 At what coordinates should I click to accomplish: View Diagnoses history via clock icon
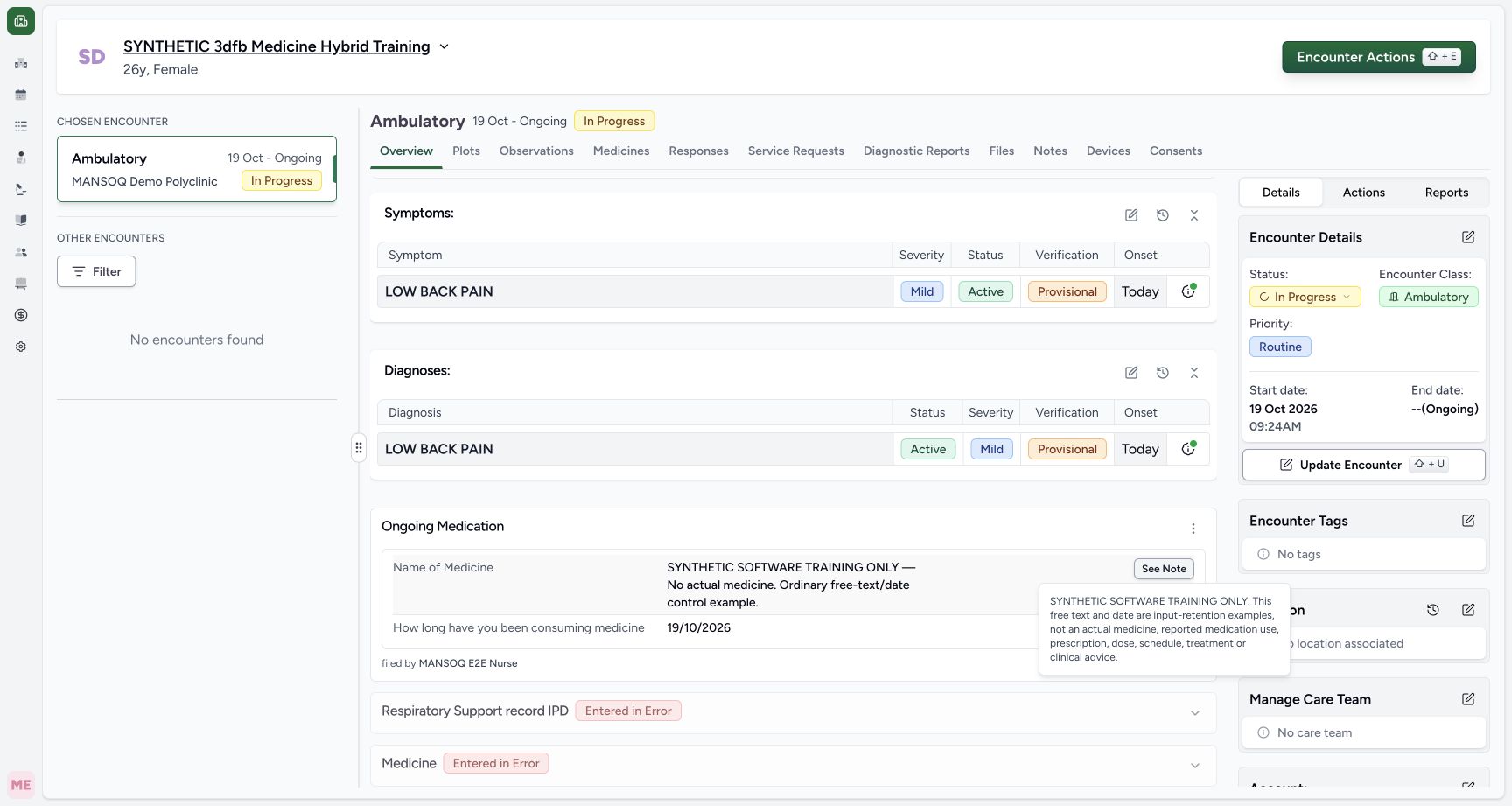[1163, 373]
